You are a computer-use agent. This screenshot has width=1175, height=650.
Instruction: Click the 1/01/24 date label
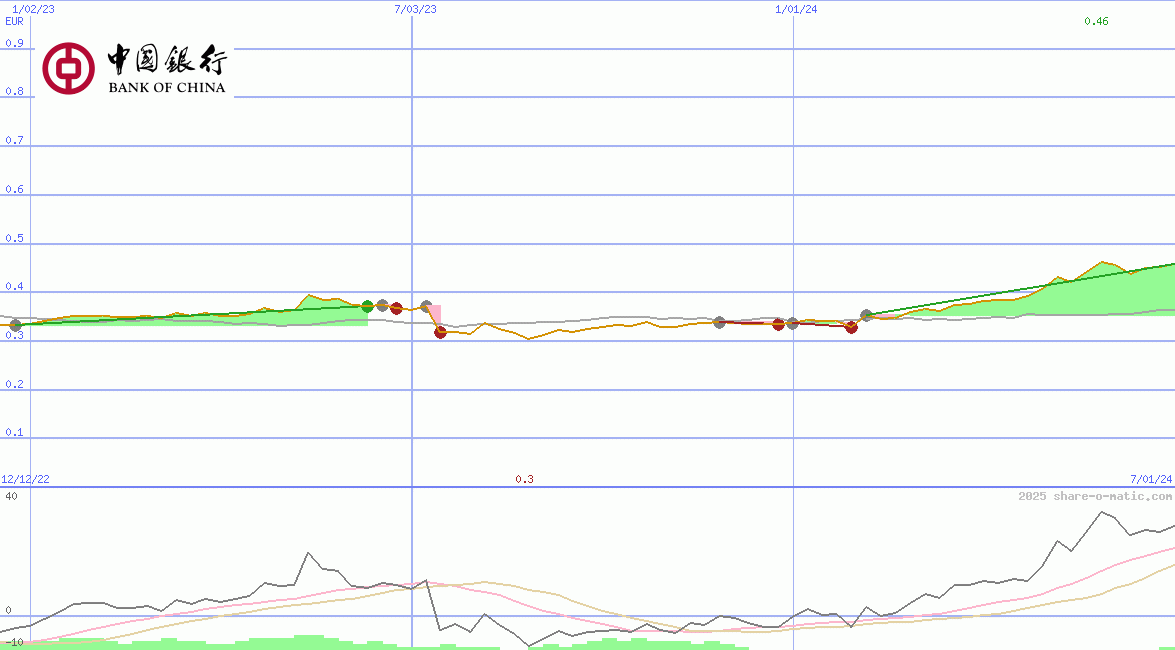pos(795,10)
